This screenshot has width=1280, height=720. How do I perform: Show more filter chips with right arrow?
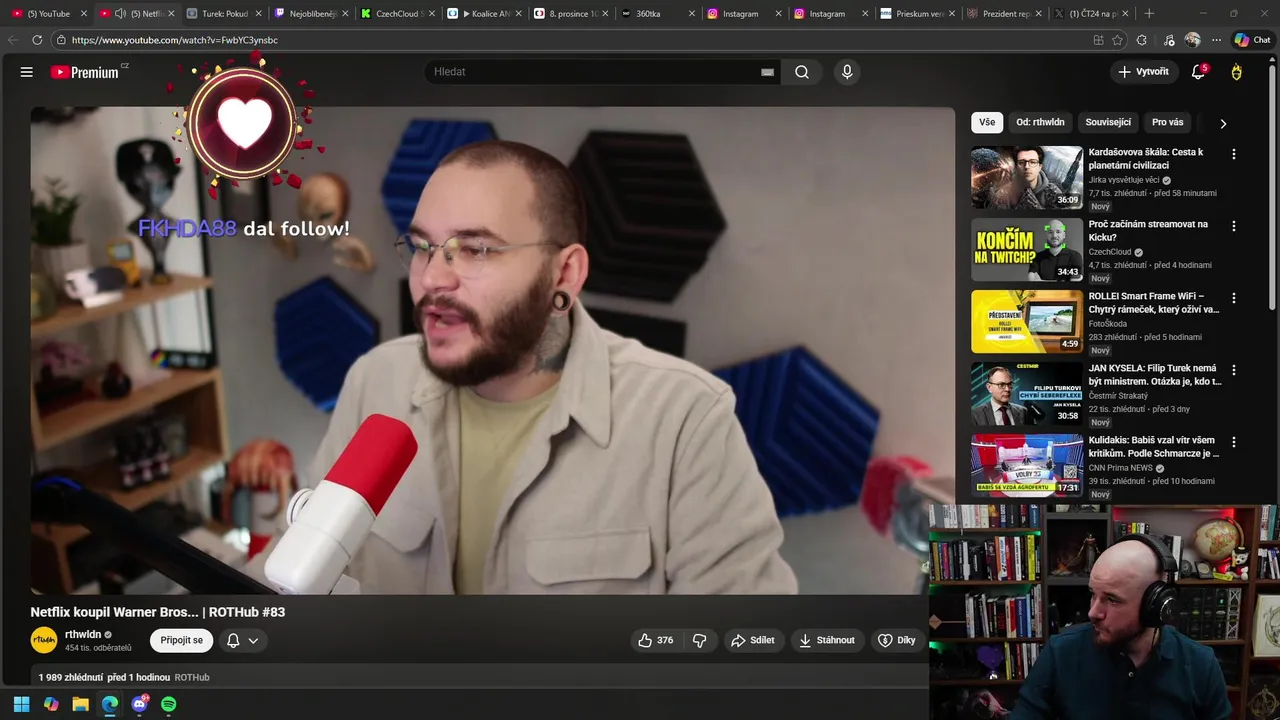coord(1222,123)
